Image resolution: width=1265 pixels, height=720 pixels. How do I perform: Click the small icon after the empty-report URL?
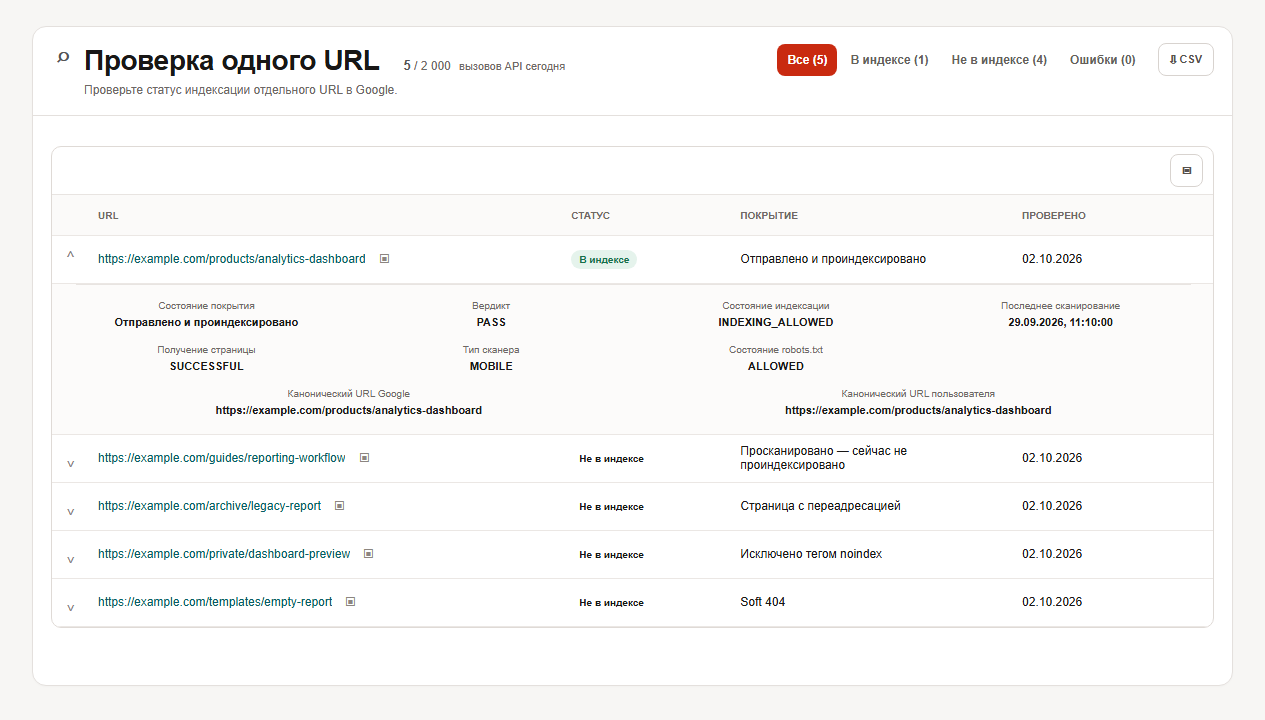click(x=351, y=601)
